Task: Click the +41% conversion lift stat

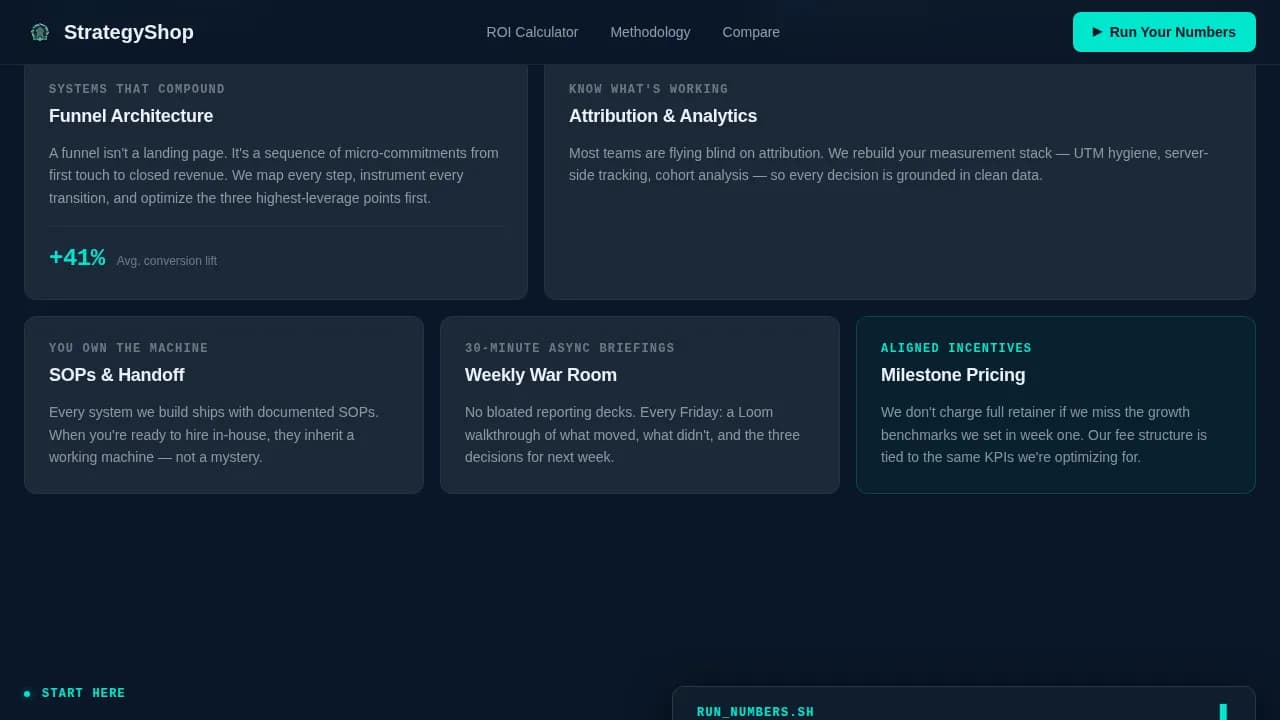Action: pos(77,257)
